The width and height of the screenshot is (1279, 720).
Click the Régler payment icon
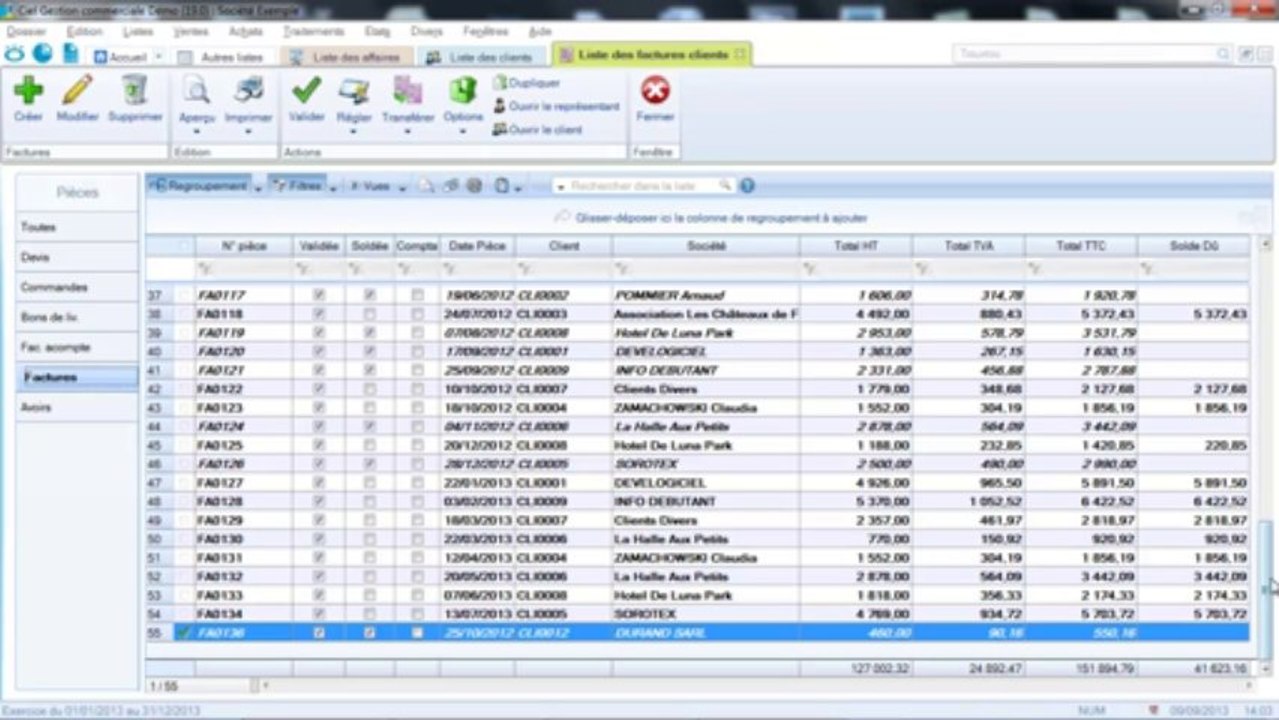pyautogui.click(x=353, y=91)
